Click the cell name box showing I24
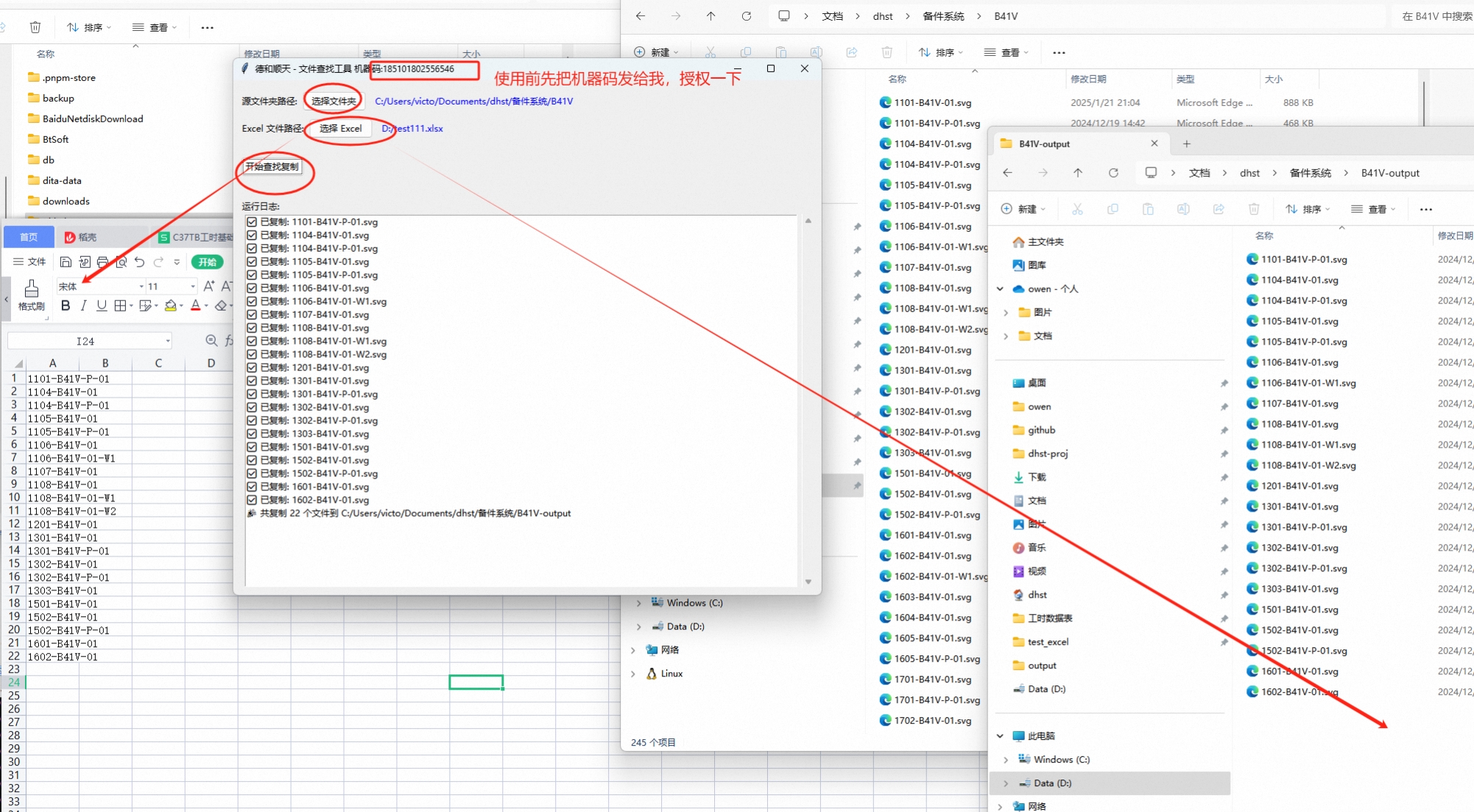The width and height of the screenshot is (1474, 812). click(x=85, y=342)
